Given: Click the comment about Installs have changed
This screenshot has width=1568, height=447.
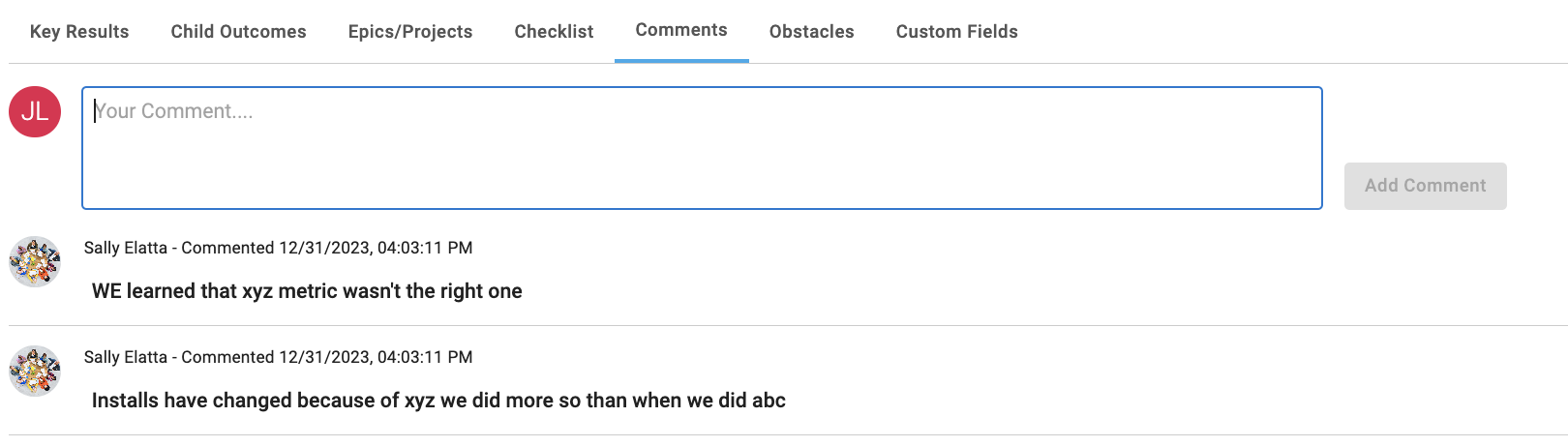Looking at the screenshot, I should 438,401.
